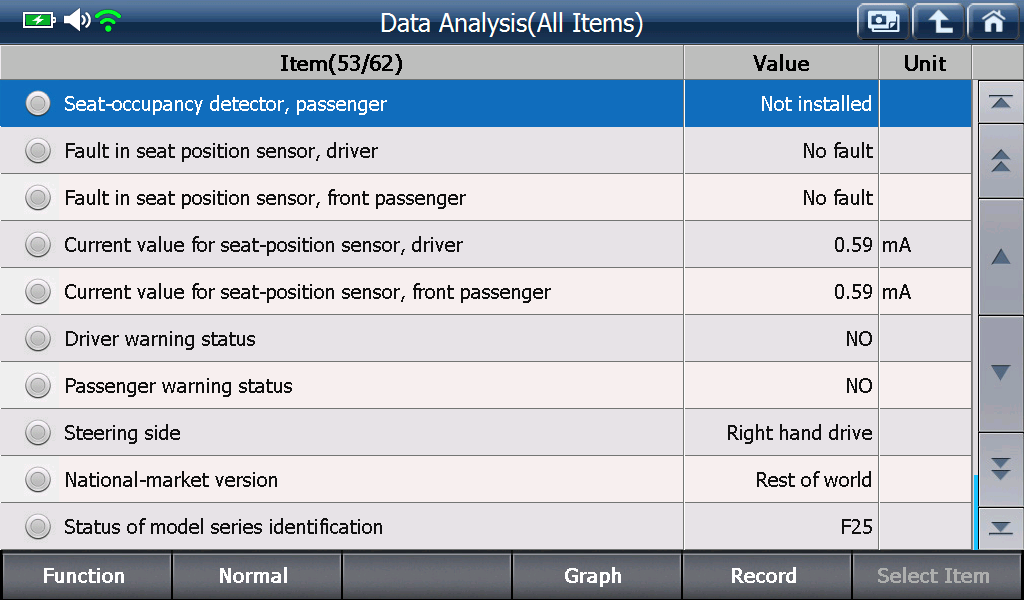Image resolution: width=1024 pixels, height=600 pixels.
Task: Click the Value column header
Action: (x=781, y=63)
